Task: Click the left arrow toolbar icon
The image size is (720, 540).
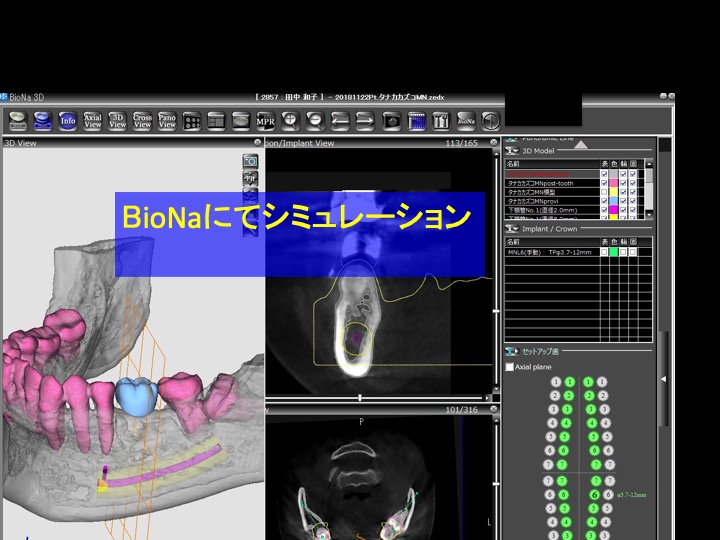Action: coord(340,121)
